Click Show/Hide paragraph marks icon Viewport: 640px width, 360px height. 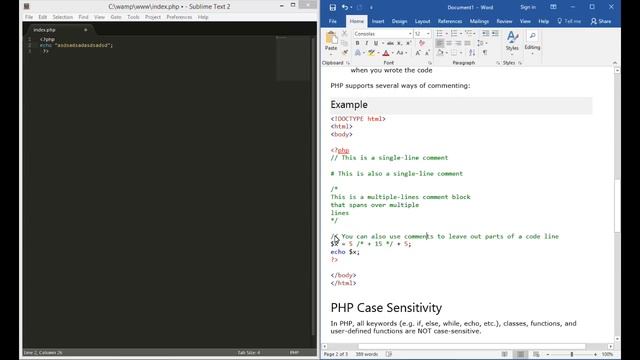tap(485, 53)
